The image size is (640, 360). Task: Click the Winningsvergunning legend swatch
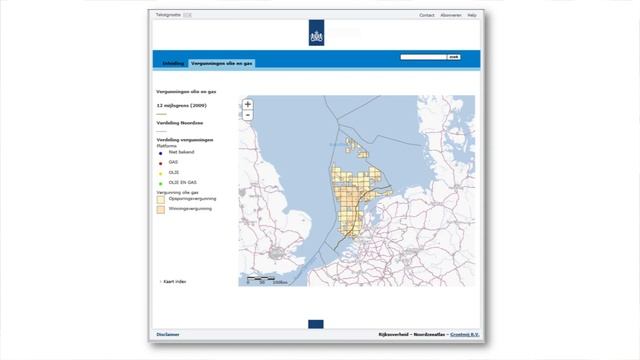(161, 209)
